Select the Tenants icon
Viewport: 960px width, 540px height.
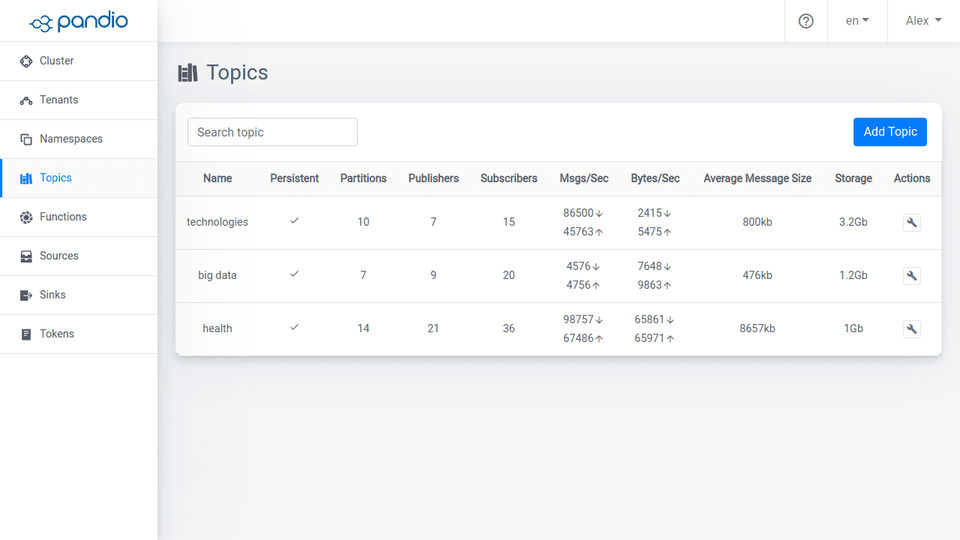26,100
